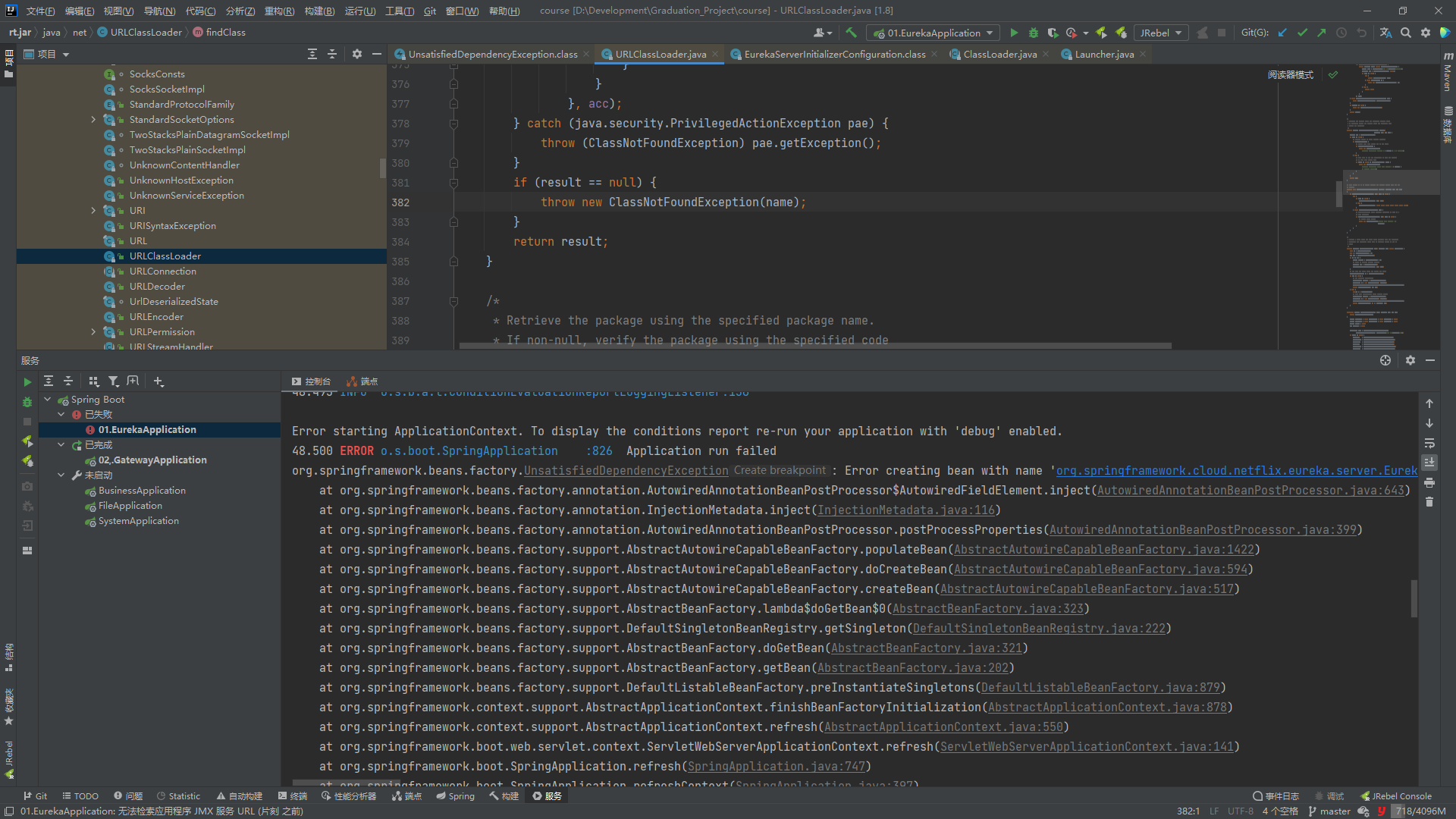Open the 01.EurekaApplication run configuration dropdown
This screenshot has height=819, width=1456.
(934, 33)
